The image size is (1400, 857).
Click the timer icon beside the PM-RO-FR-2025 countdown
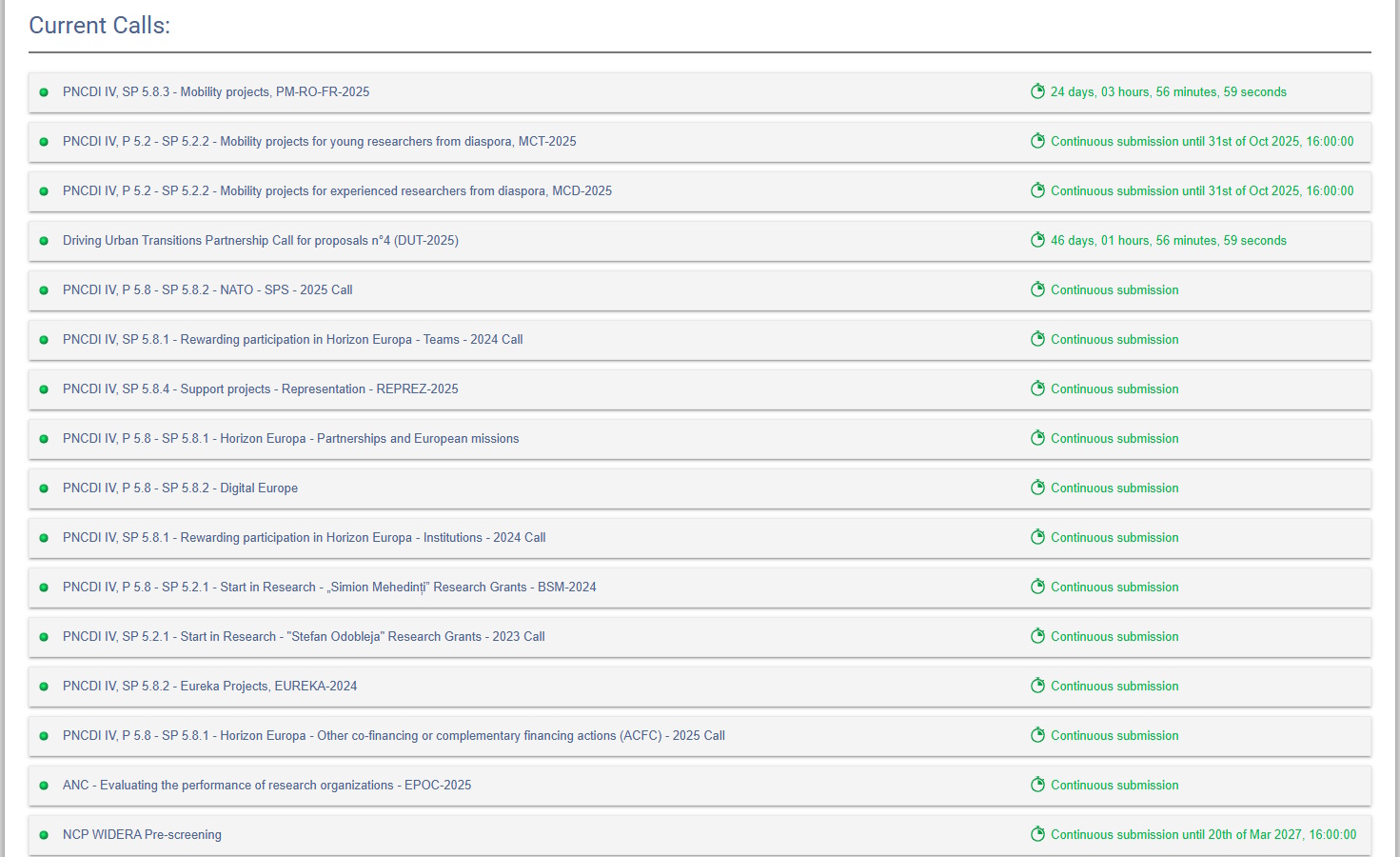pyautogui.click(x=1037, y=91)
